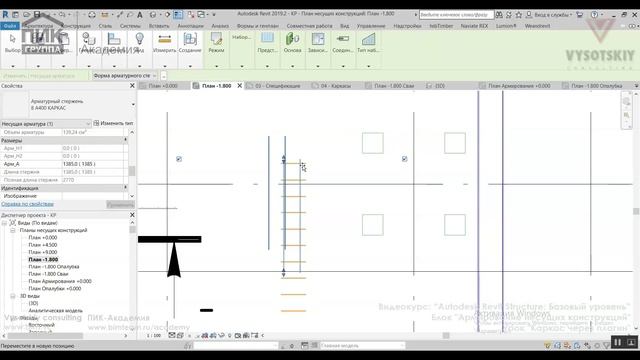Screen dimensions: 640x360
Task: Switch to the План Армирования +0.000 view tab
Action: tap(519, 86)
